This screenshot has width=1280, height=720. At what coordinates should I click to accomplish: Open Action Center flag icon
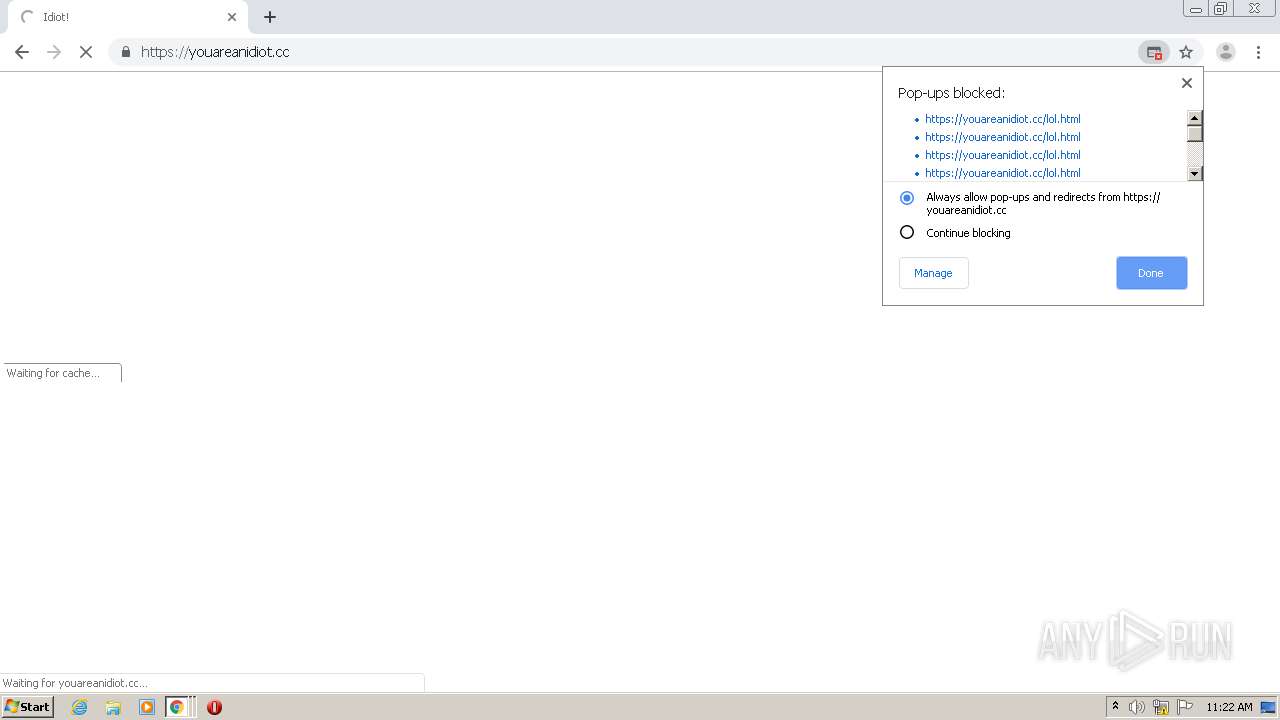pyautogui.click(x=1185, y=707)
